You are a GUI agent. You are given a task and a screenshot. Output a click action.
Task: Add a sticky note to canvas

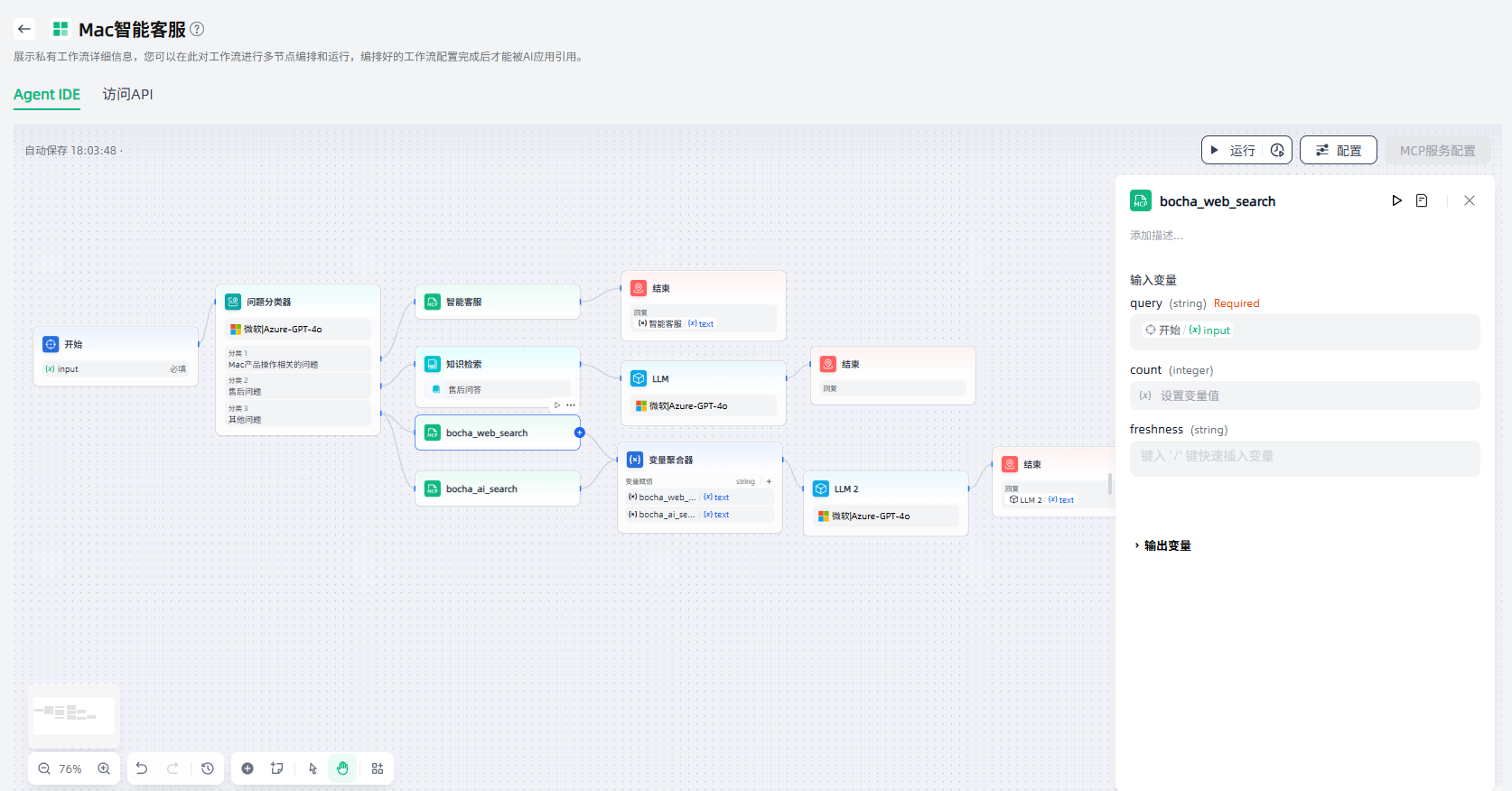coord(277,768)
